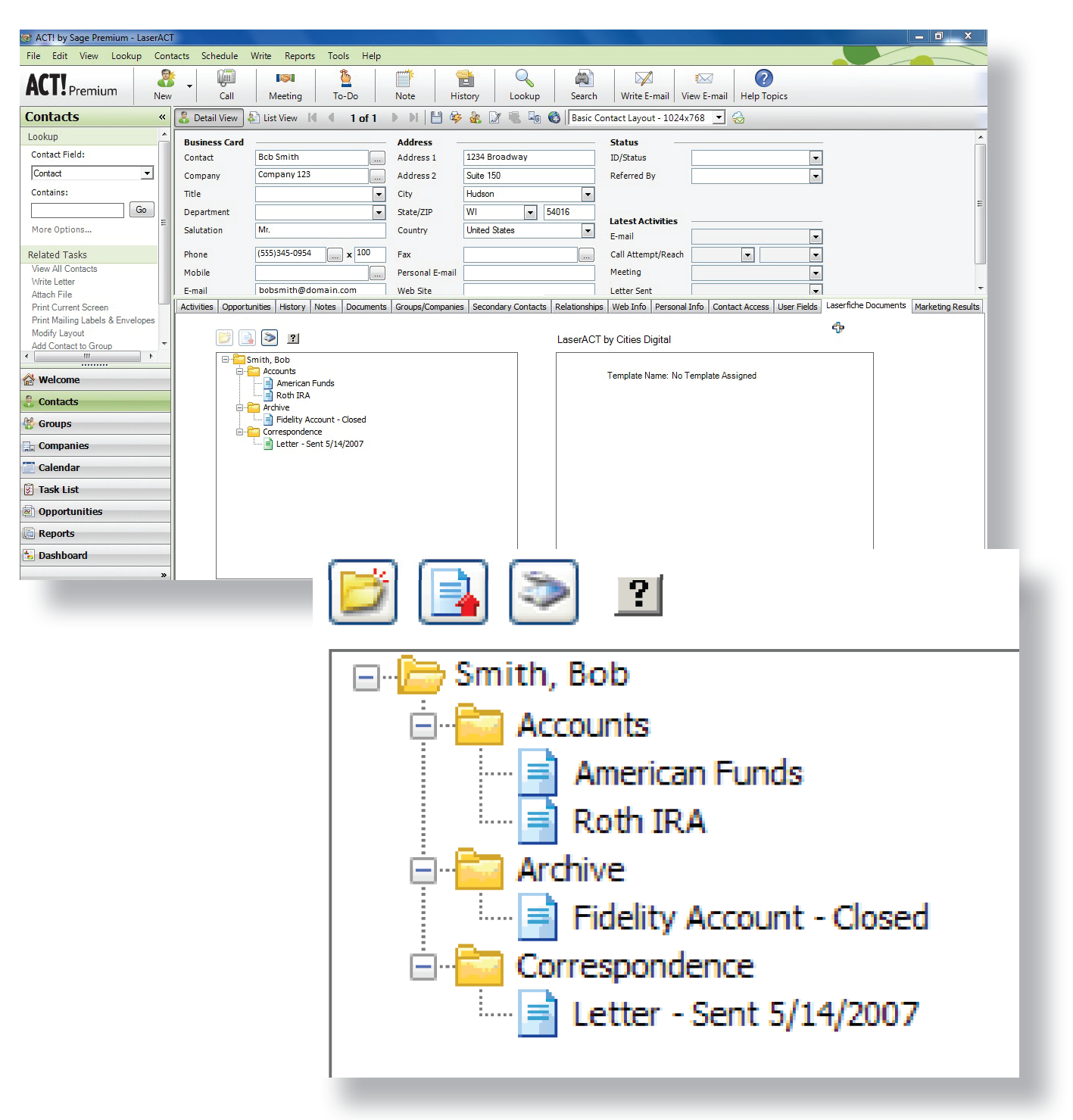
Task: Open Search binoculars icon
Action: pyautogui.click(x=583, y=79)
